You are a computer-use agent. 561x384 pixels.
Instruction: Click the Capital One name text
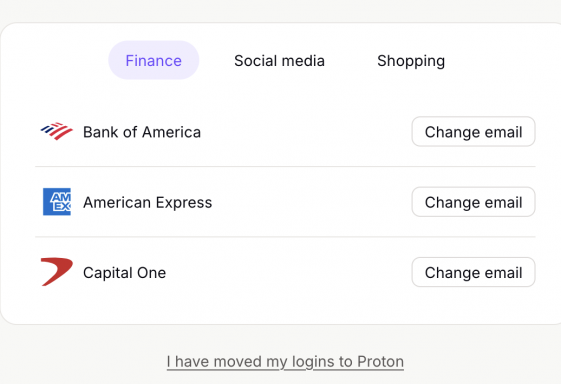[125, 273]
